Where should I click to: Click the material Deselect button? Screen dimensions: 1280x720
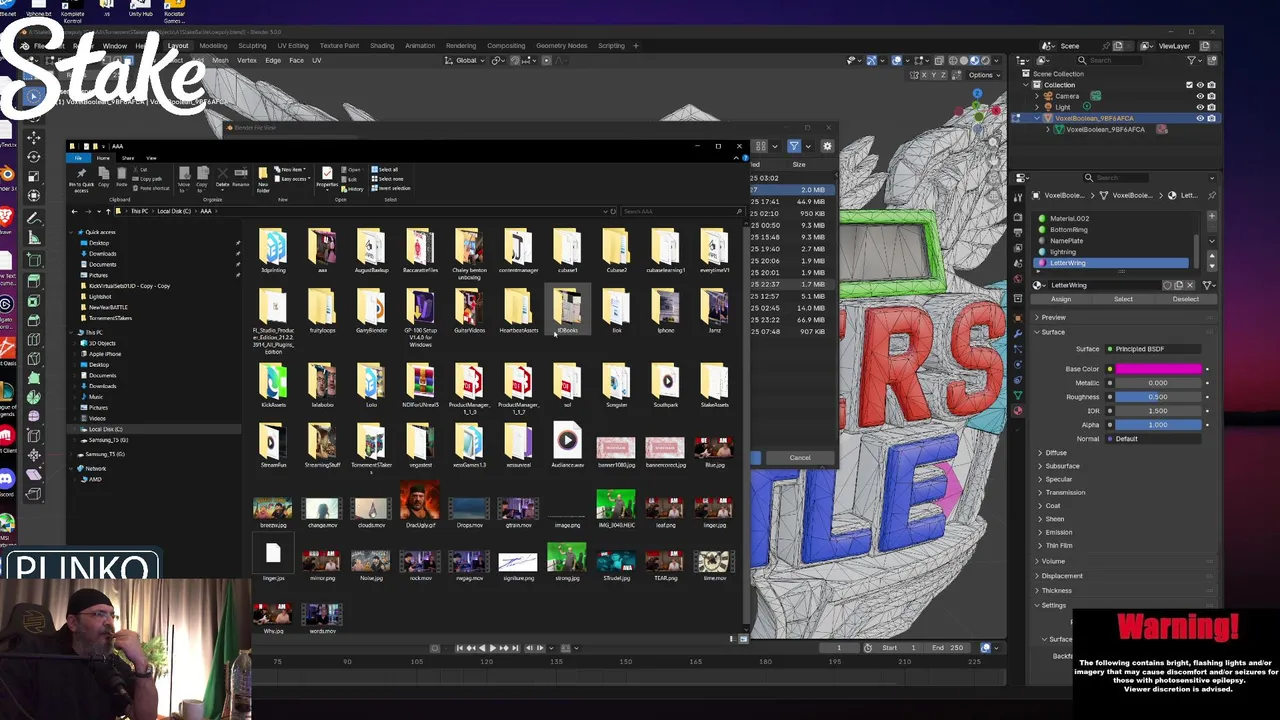[x=1185, y=299]
